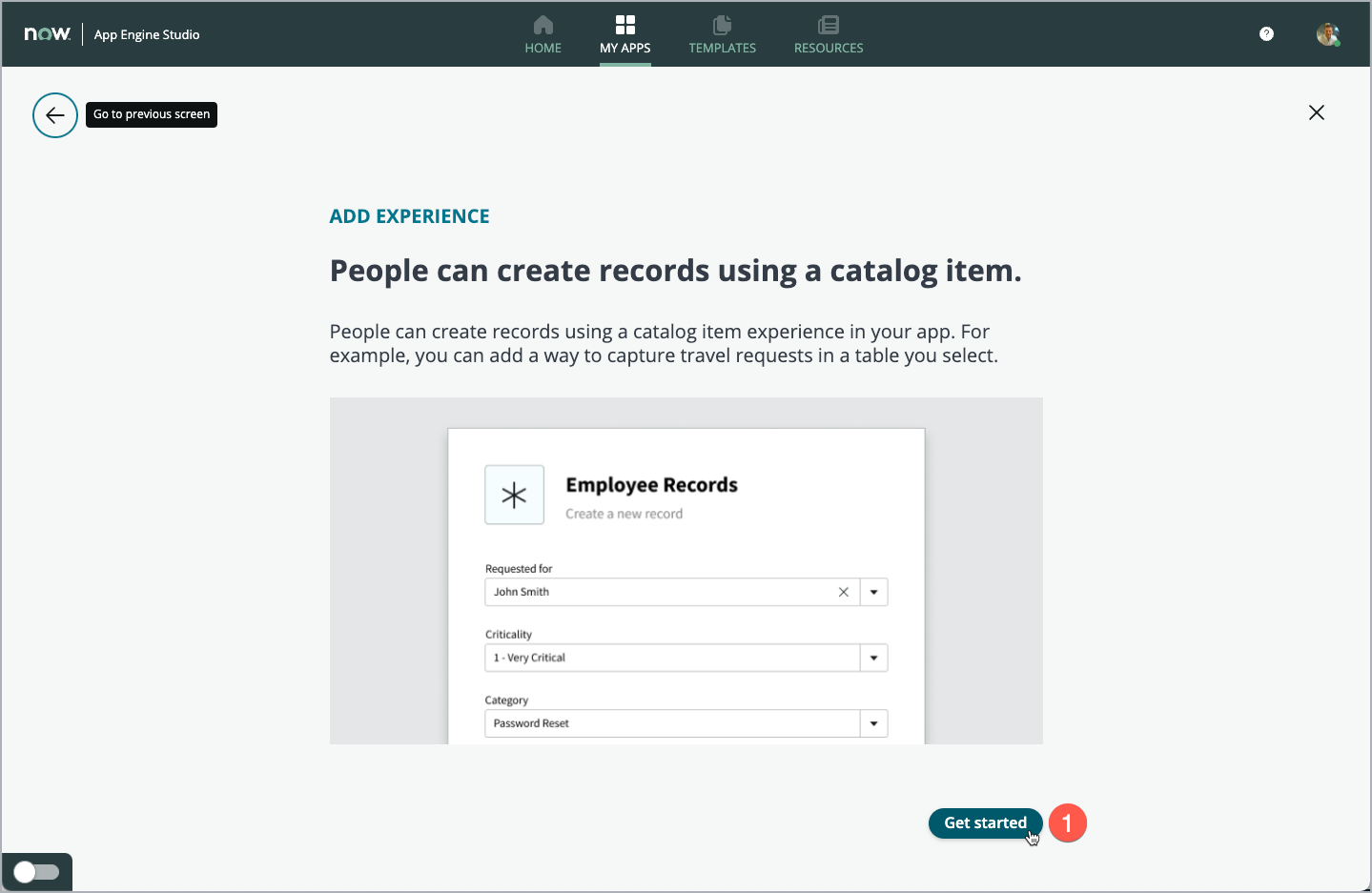Click the 'ADD EXPERIENCE' heading

pyautogui.click(x=409, y=216)
